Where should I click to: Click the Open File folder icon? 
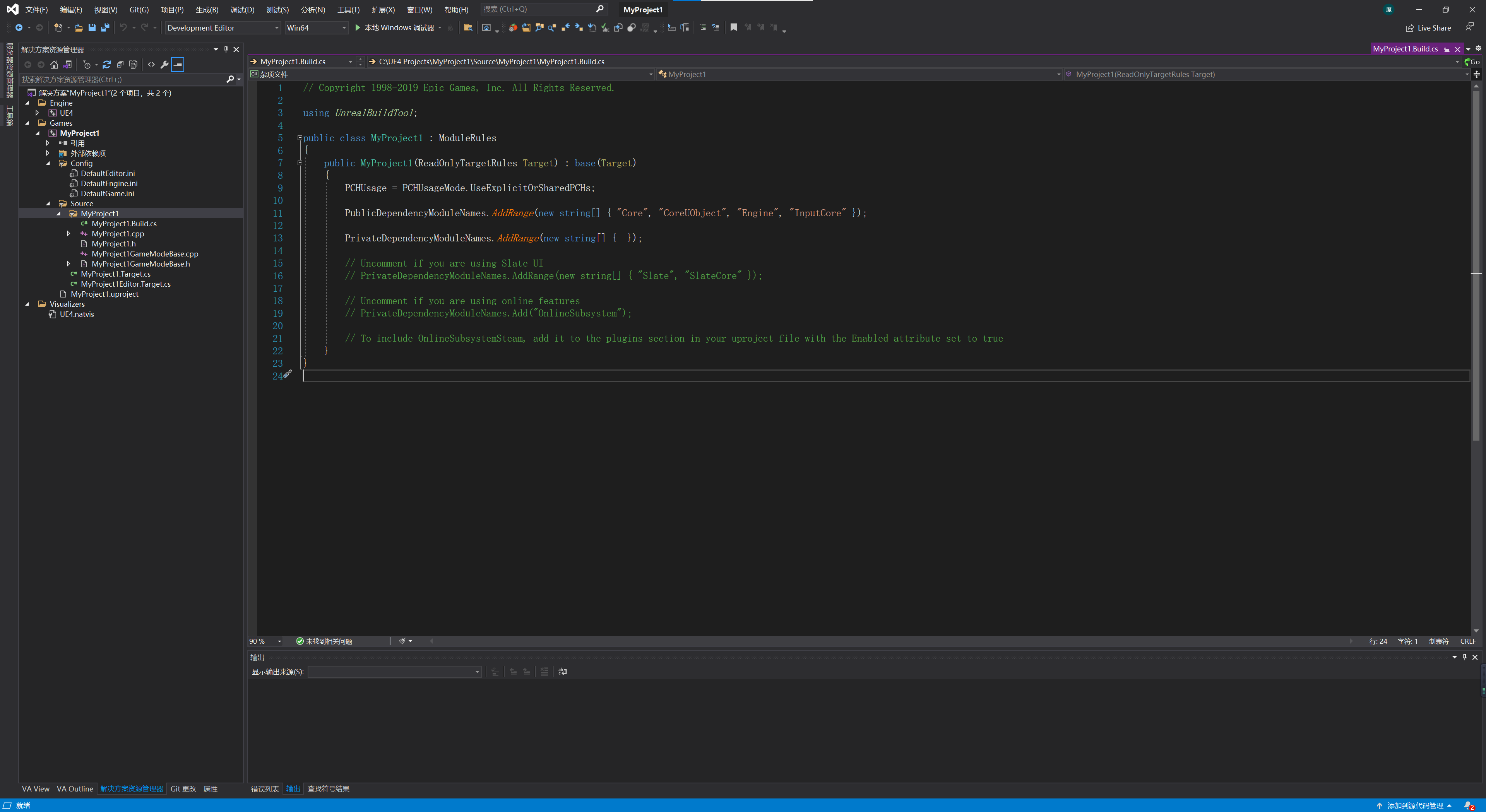click(79, 28)
